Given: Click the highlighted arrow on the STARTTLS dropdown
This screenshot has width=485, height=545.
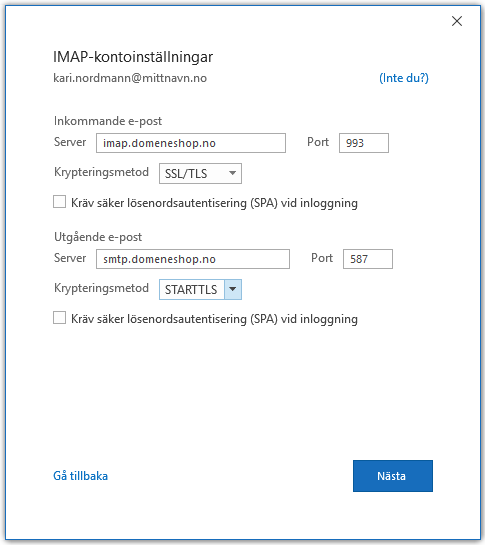Looking at the screenshot, I should (233, 289).
